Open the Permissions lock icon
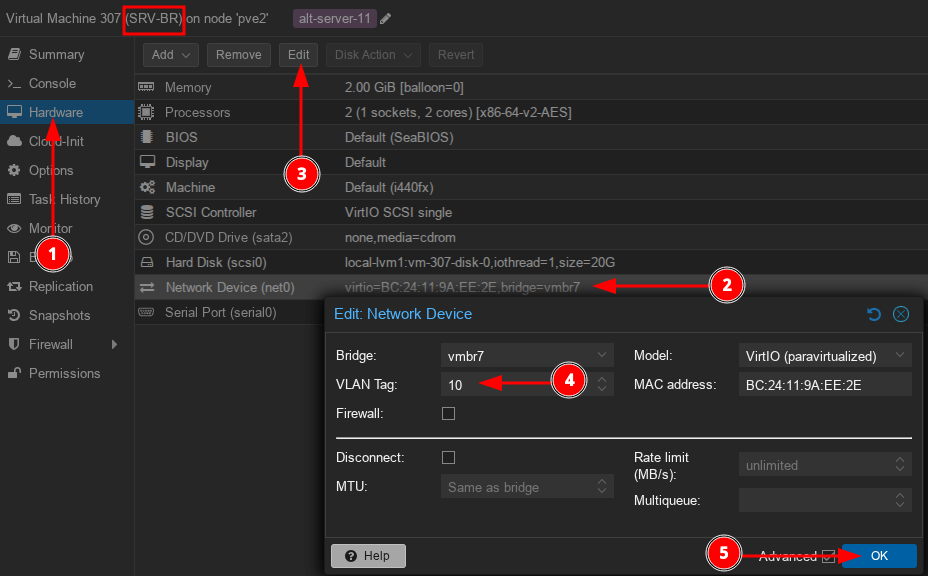The width and height of the screenshot is (928, 576). point(14,374)
